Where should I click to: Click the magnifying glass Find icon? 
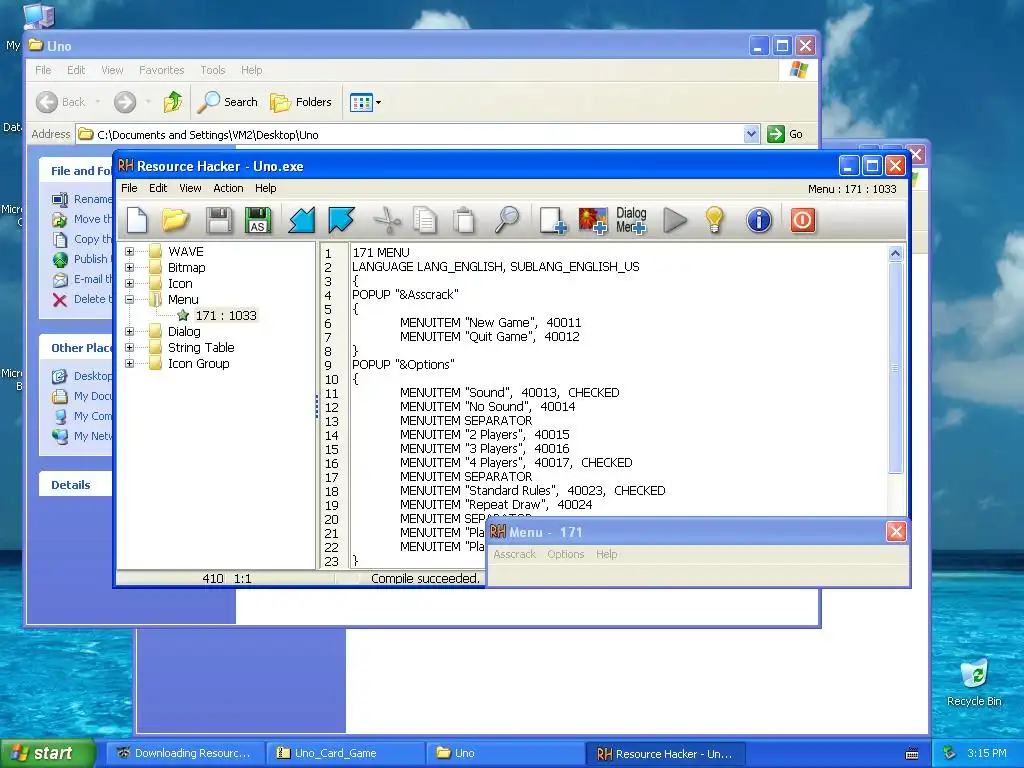[506, 220]
